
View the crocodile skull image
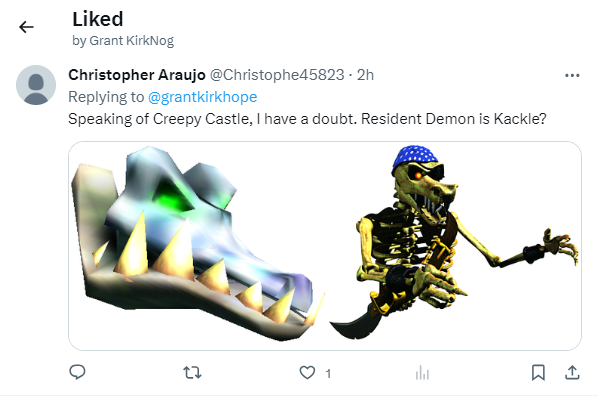tap(197, 244)
